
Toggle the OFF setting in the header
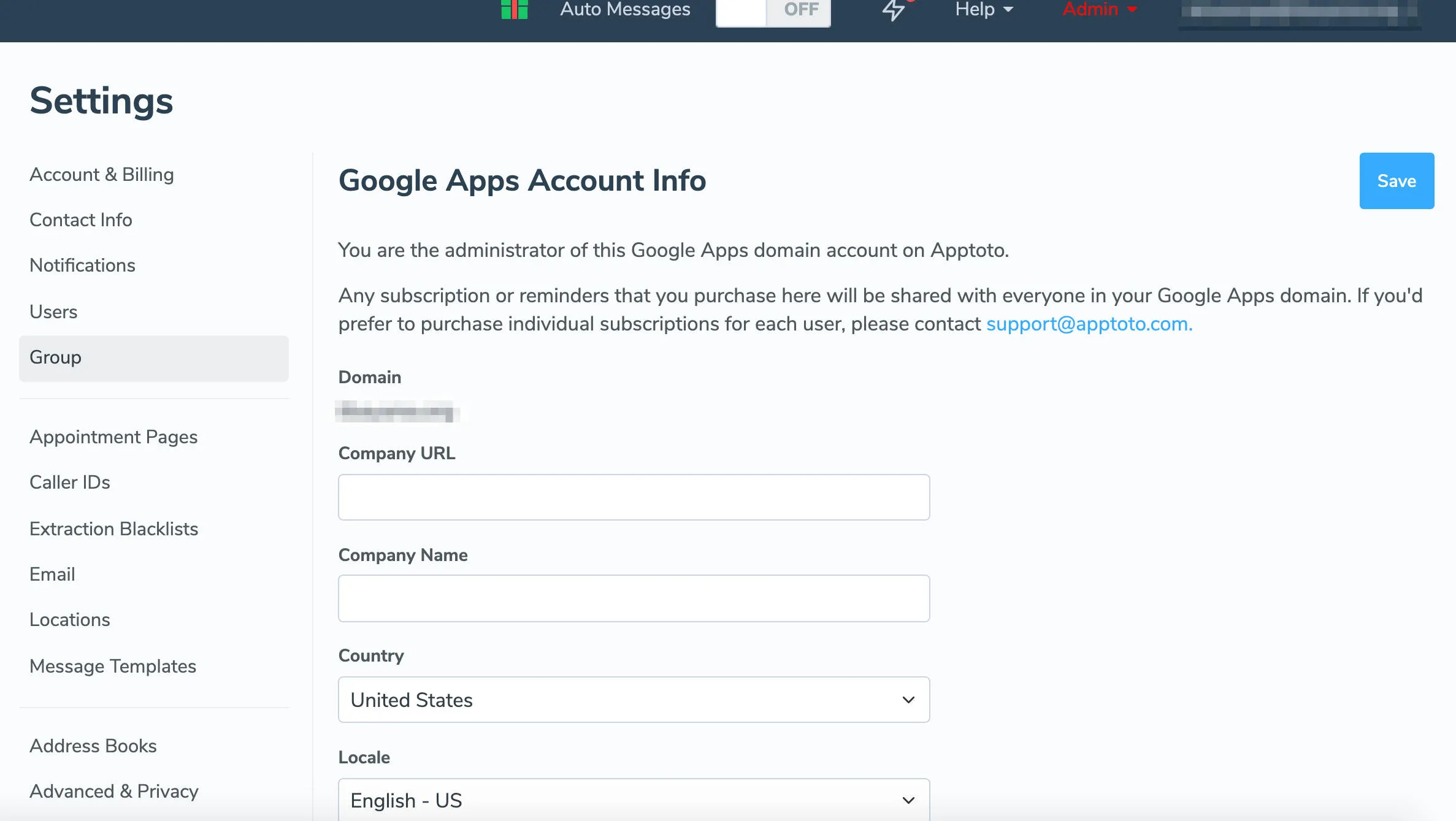point(797,10)
